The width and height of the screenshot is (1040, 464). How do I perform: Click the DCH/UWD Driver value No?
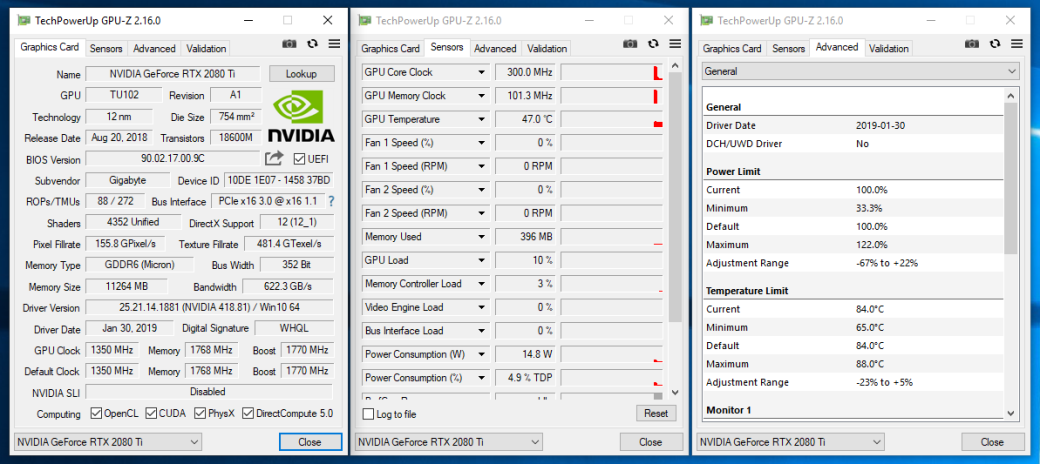pyautogui.click(x=862, y=144)
